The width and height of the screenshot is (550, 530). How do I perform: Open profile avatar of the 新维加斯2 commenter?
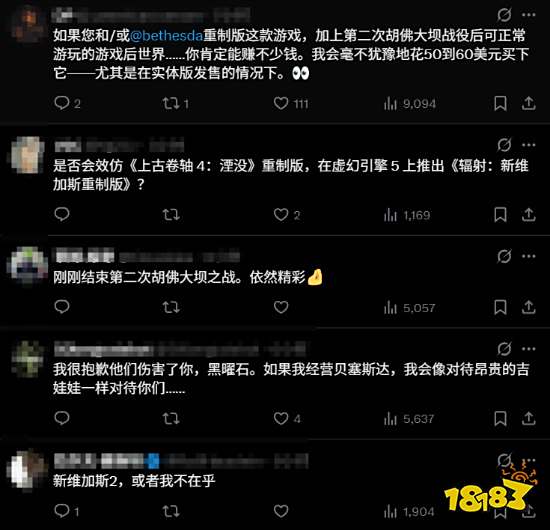pos(28,470)
